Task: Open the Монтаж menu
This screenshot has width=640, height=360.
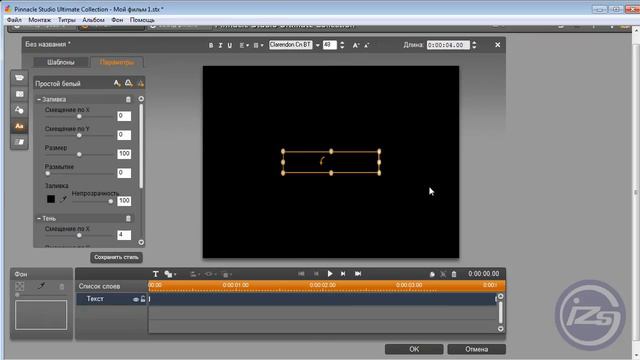Action: 40,20
